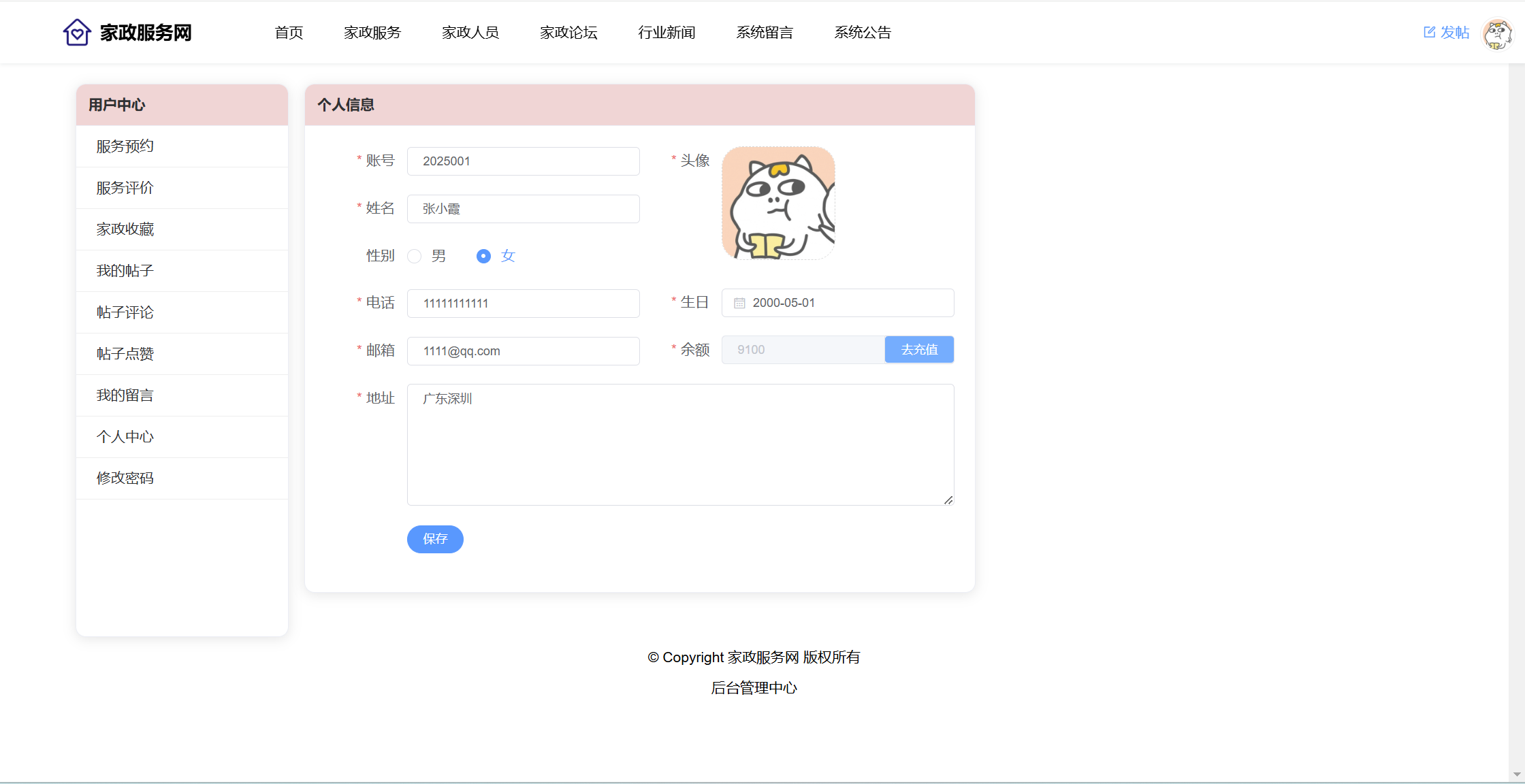
Task: Click the scrollbar down arrow
Action: click(x=1517, y=774)
